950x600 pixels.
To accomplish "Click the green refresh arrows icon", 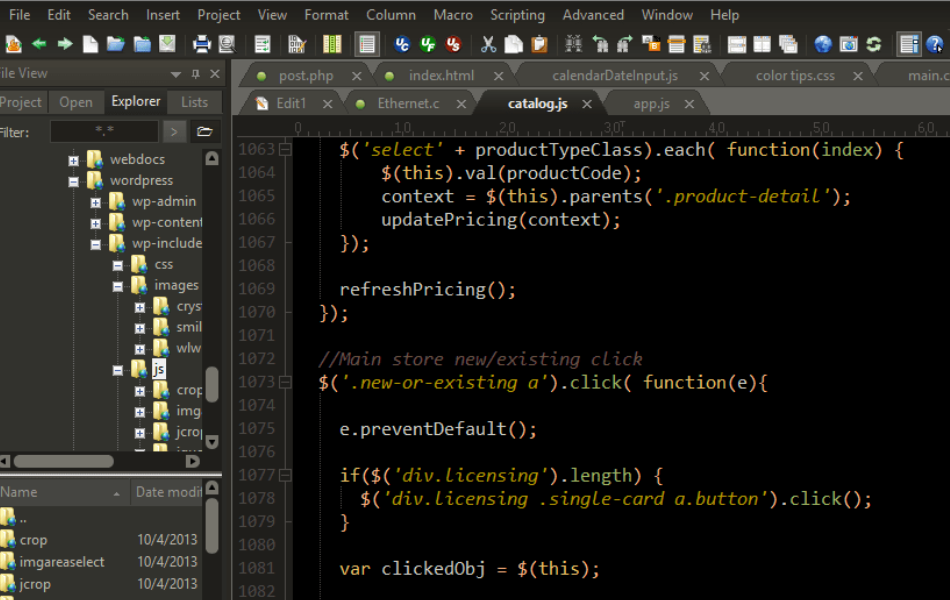I will (x=874, y=44).
